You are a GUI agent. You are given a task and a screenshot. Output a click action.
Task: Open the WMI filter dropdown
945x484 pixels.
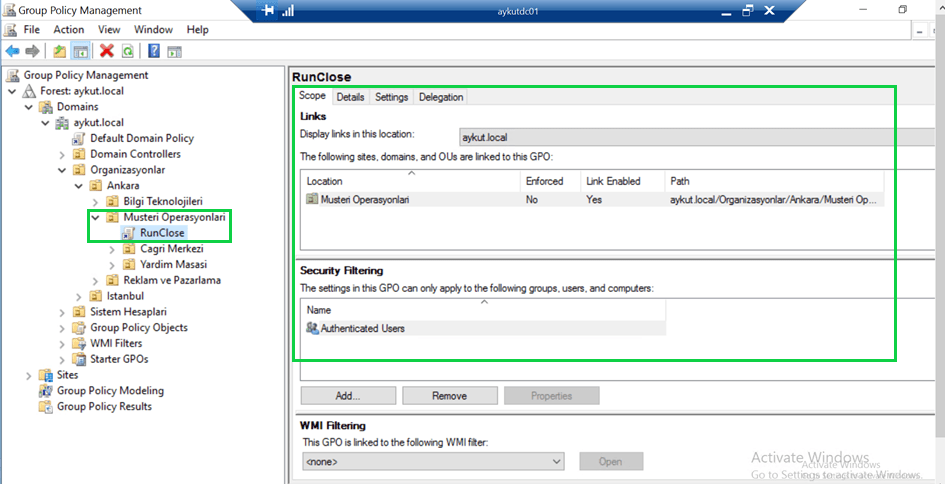point(557,461)
